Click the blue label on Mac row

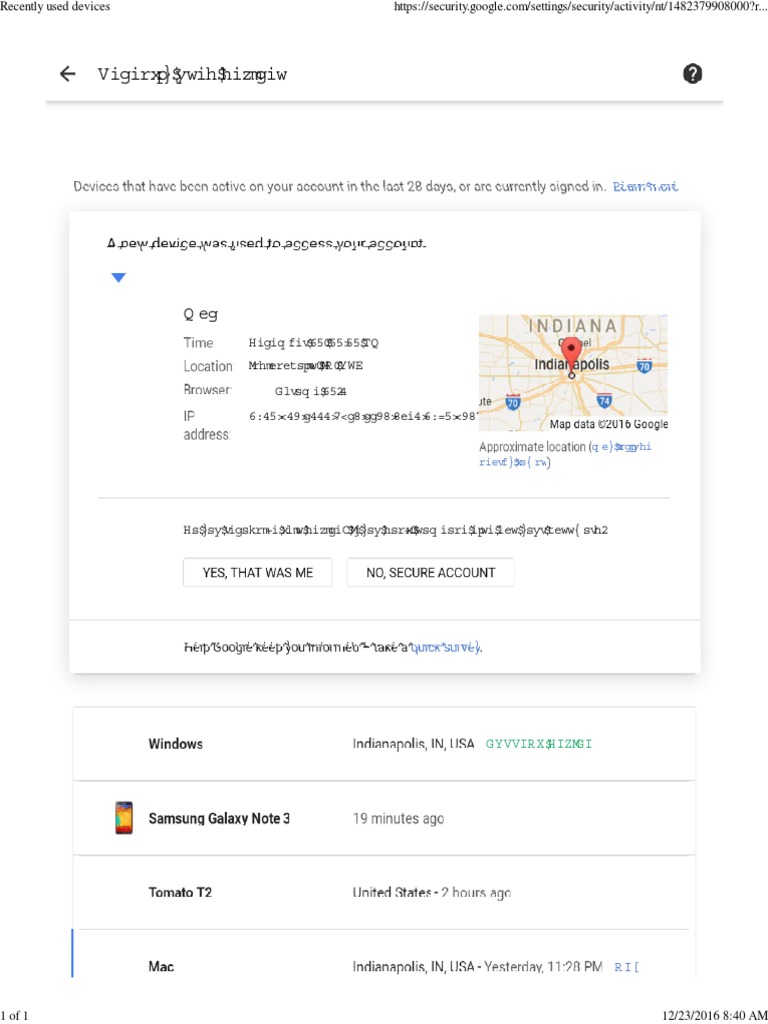coord(626,967)
